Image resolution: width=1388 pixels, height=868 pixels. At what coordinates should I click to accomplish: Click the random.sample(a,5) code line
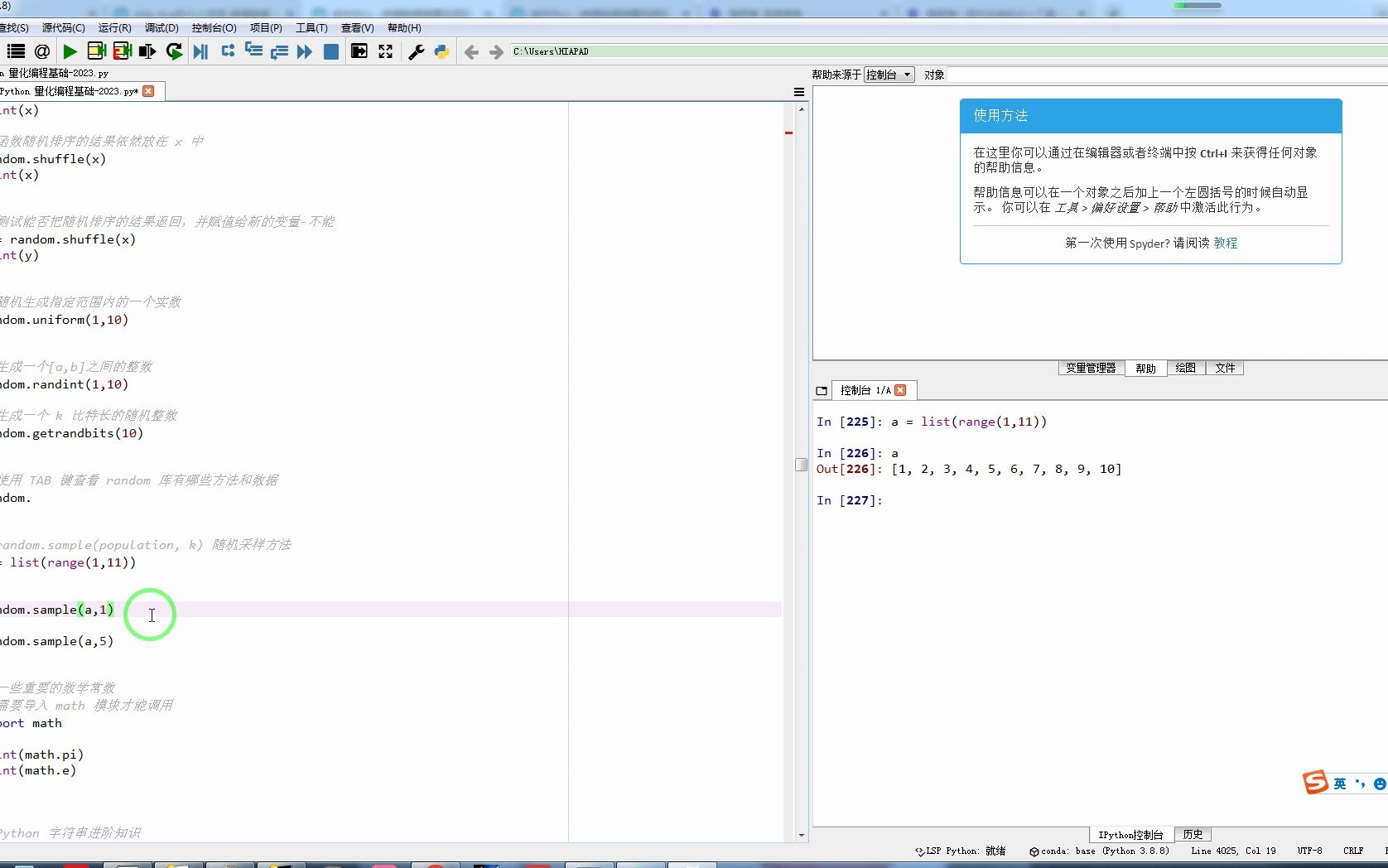(x=57, y=641)
